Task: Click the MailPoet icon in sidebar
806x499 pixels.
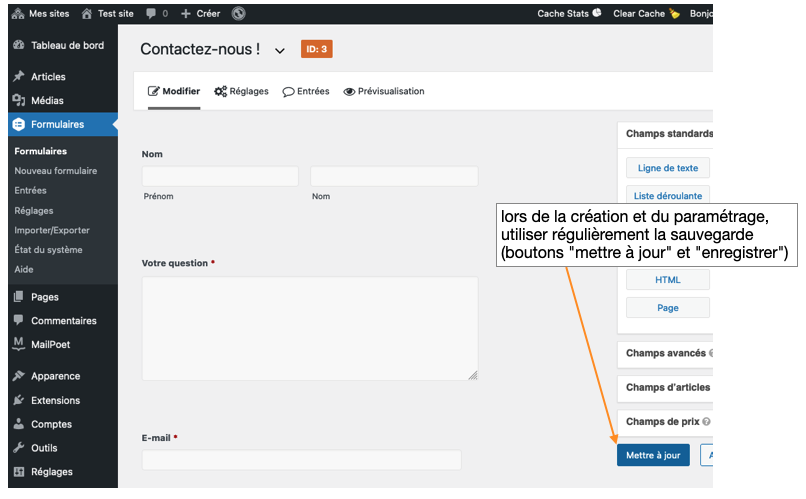Action: [x=19, y=345]
